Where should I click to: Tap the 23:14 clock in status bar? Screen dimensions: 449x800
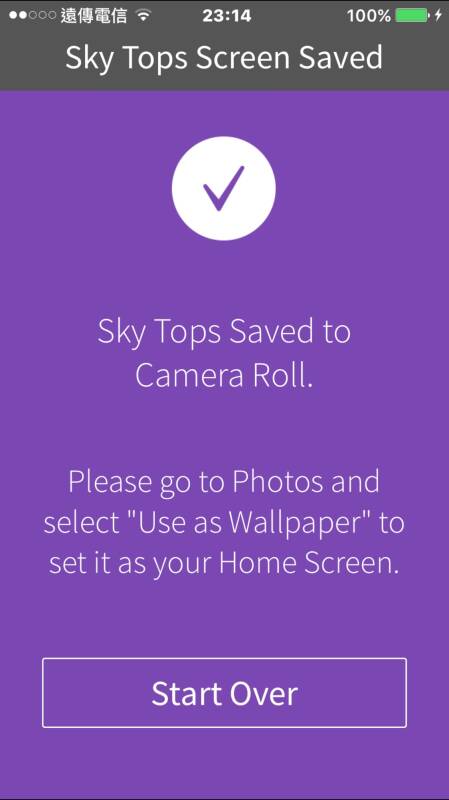point(227,16)
